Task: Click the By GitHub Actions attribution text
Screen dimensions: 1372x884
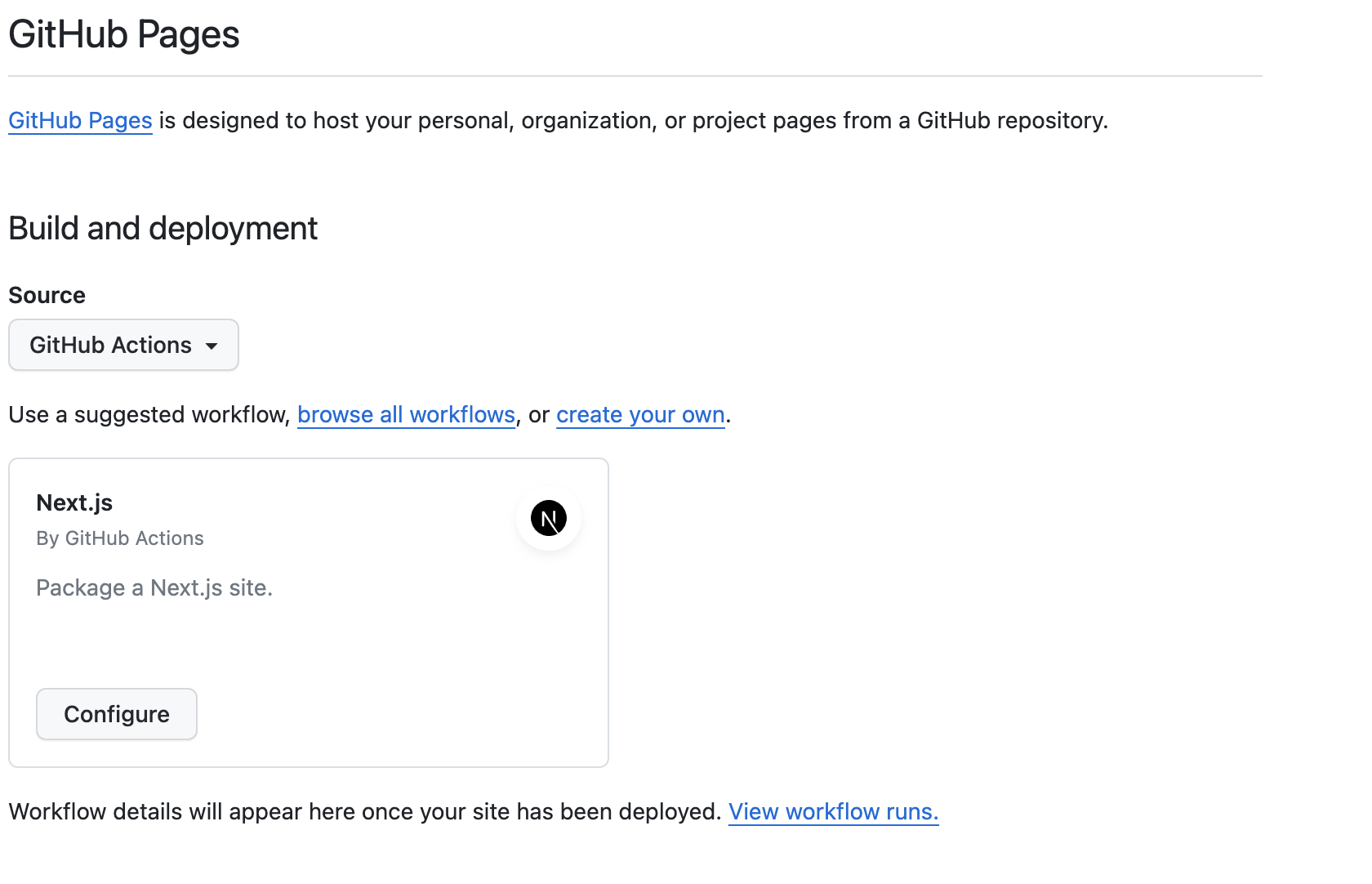Action: coord(119,538)
